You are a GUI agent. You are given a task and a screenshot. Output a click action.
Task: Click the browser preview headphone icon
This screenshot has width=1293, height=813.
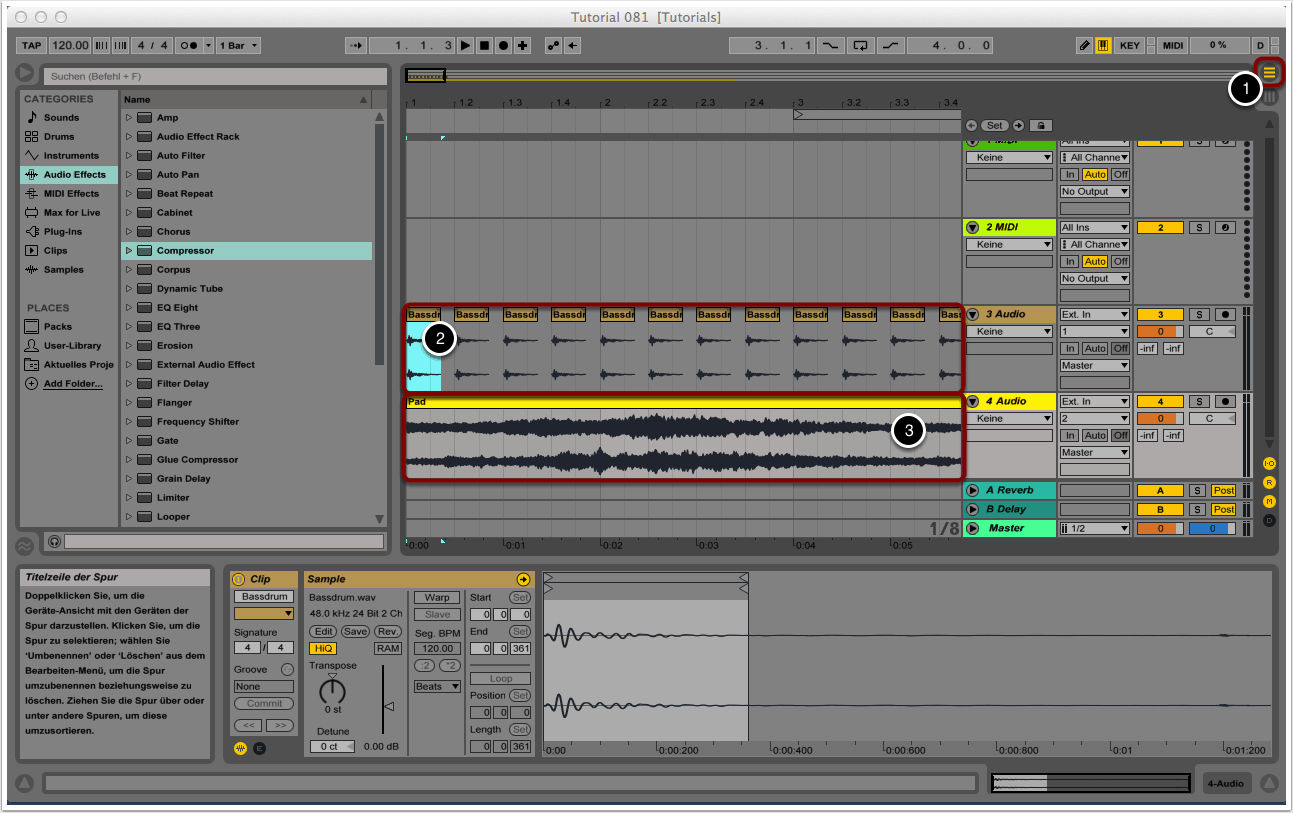click(55, 541)
